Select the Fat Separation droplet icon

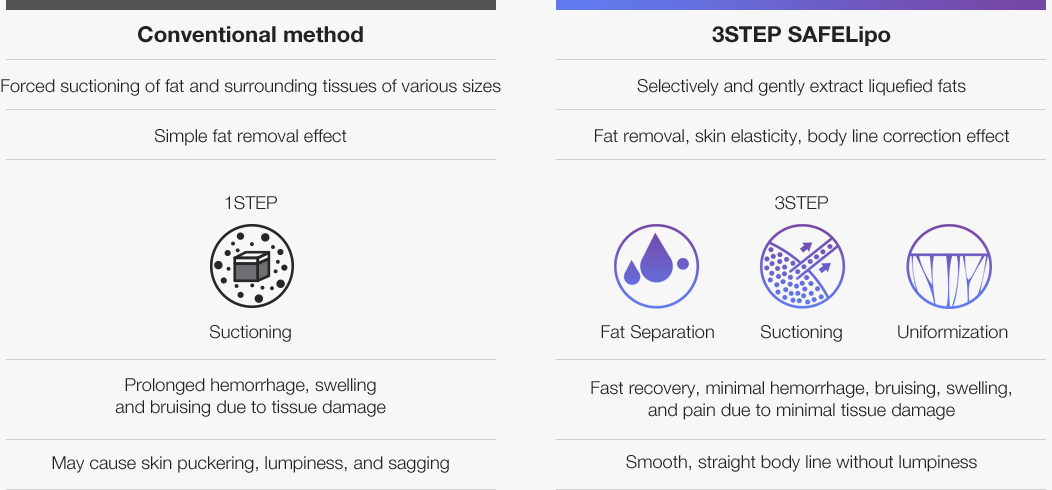click(x=656, y=266)
